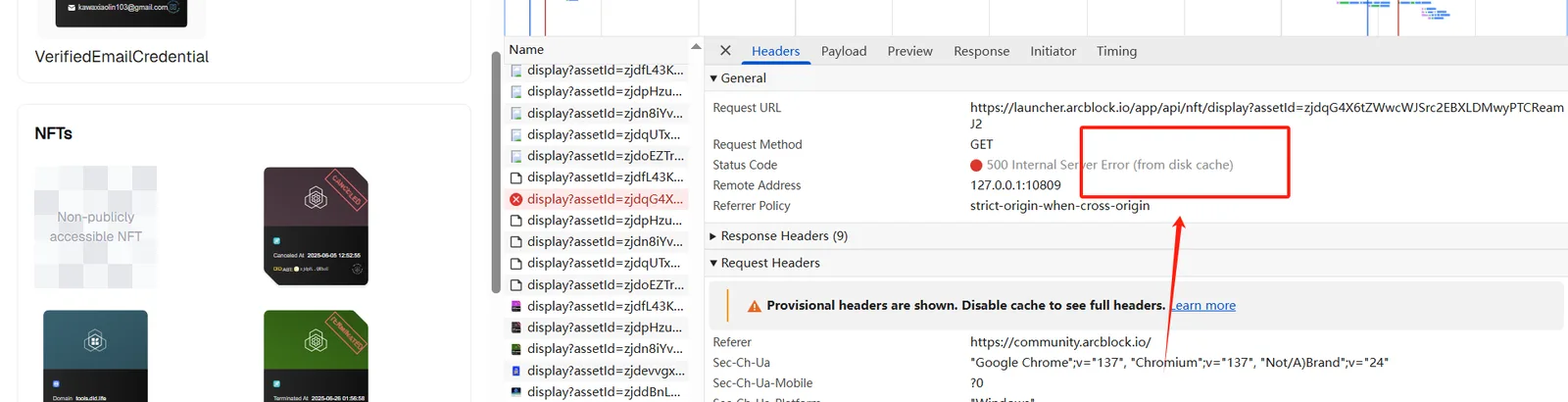Click the blank document icon of zjdn8iYv request
Image resolution: width=1568 pixels, height=402 pixels.
coord(516,242)
